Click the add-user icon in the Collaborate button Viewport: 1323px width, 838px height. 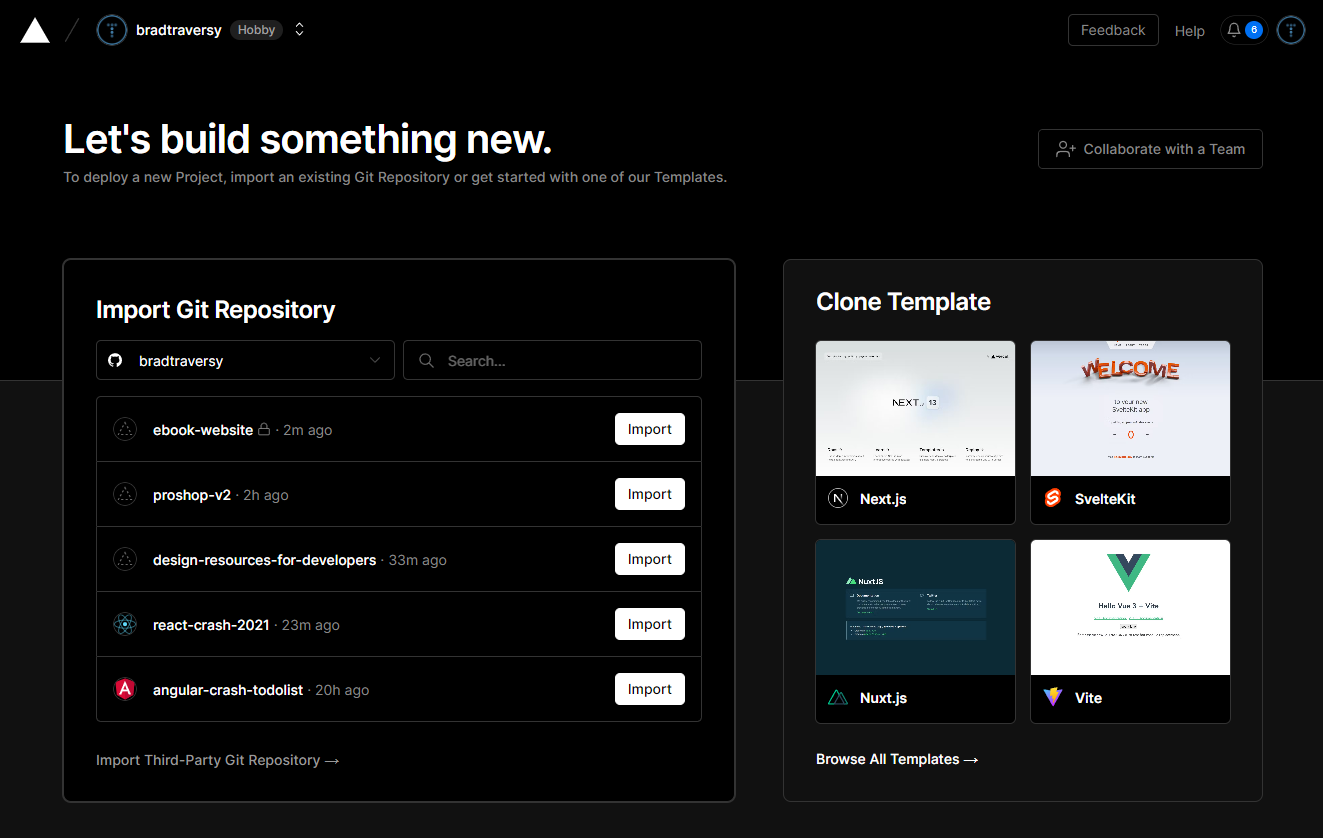pos(1066,149)
